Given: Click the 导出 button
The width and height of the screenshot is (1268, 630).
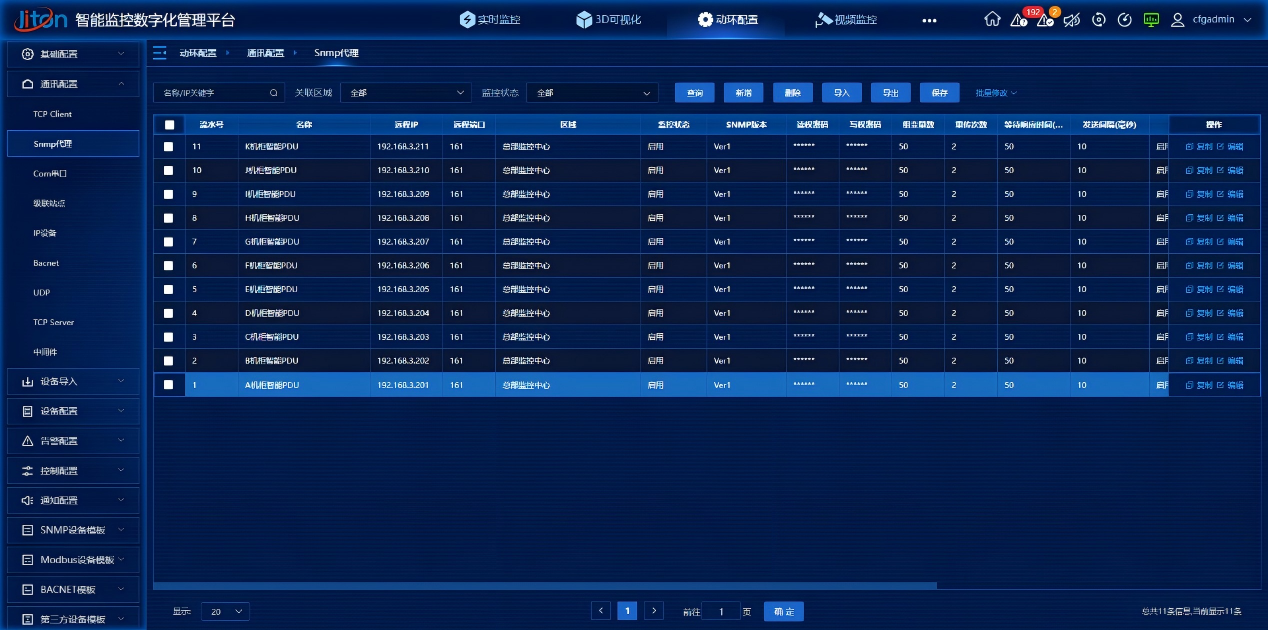Looking at the screenshot, I should (890, 93).
